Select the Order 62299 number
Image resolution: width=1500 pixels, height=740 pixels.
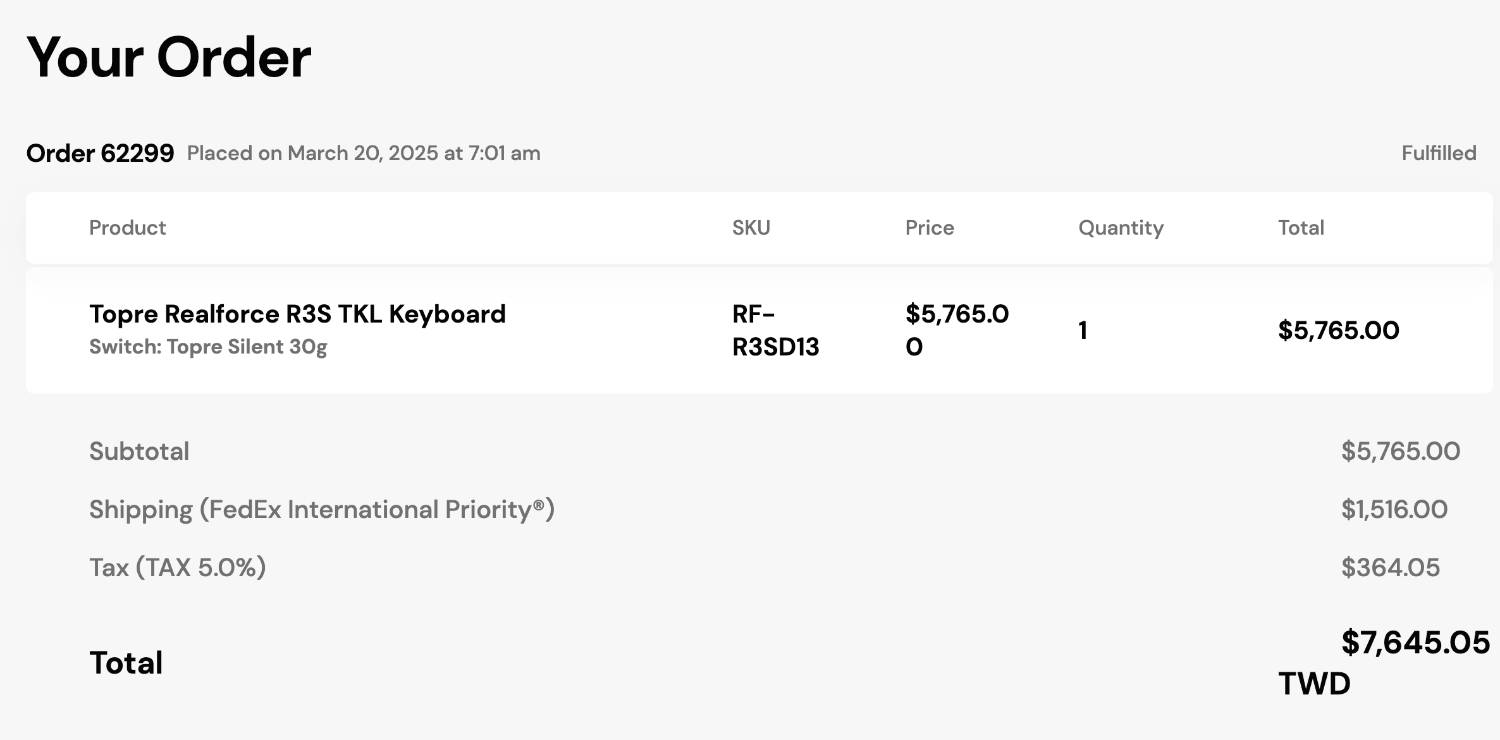100,153
